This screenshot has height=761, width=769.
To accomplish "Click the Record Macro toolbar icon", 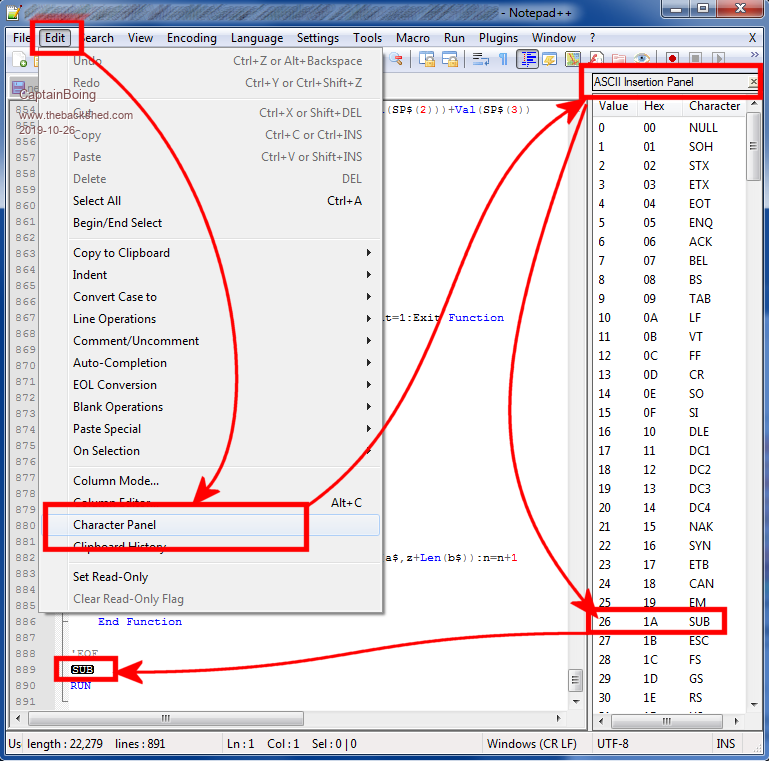I will coord(672,60).
